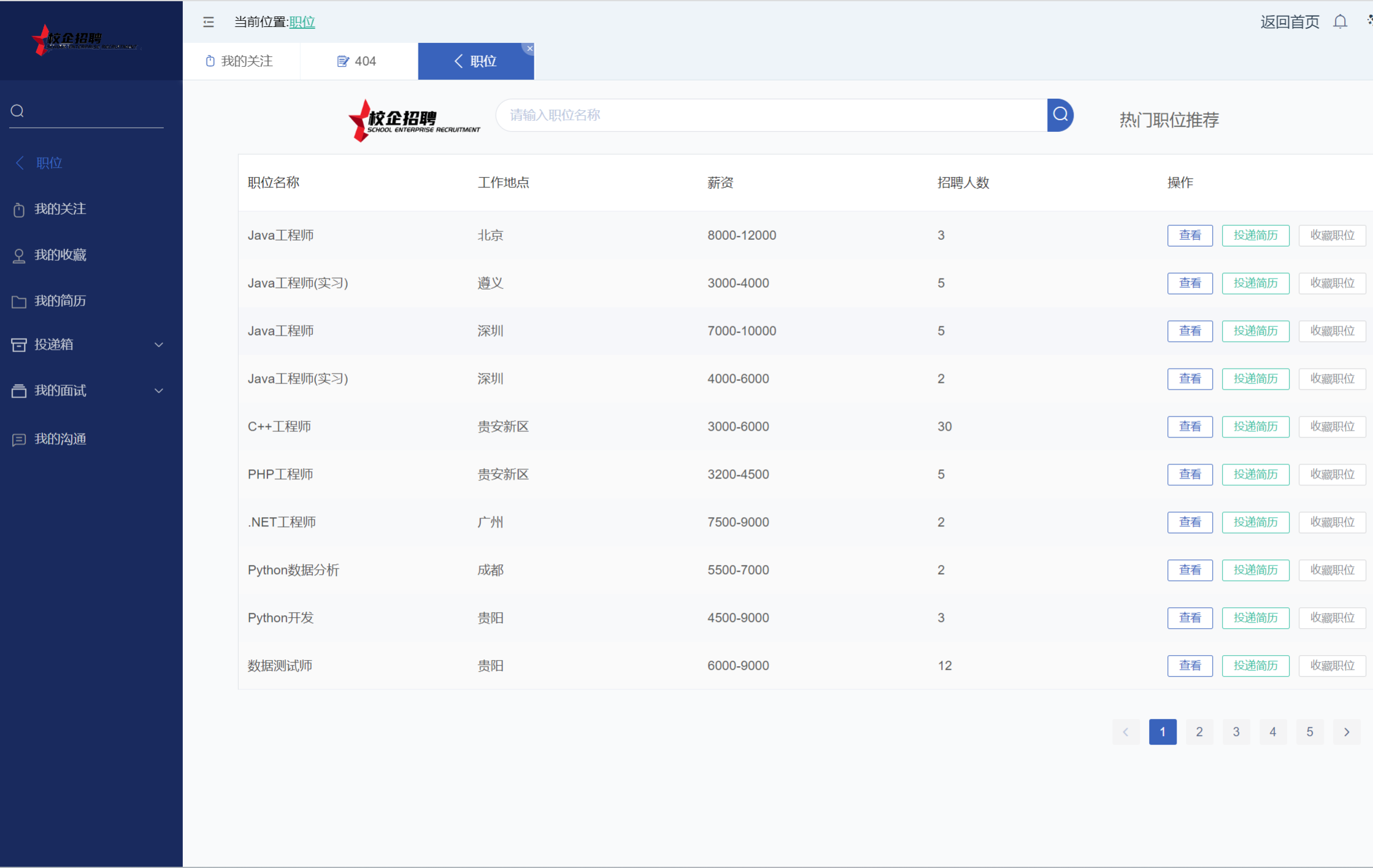Click the job name search input field
Screen dimensions: 1373x868
(x=771, y=115)
